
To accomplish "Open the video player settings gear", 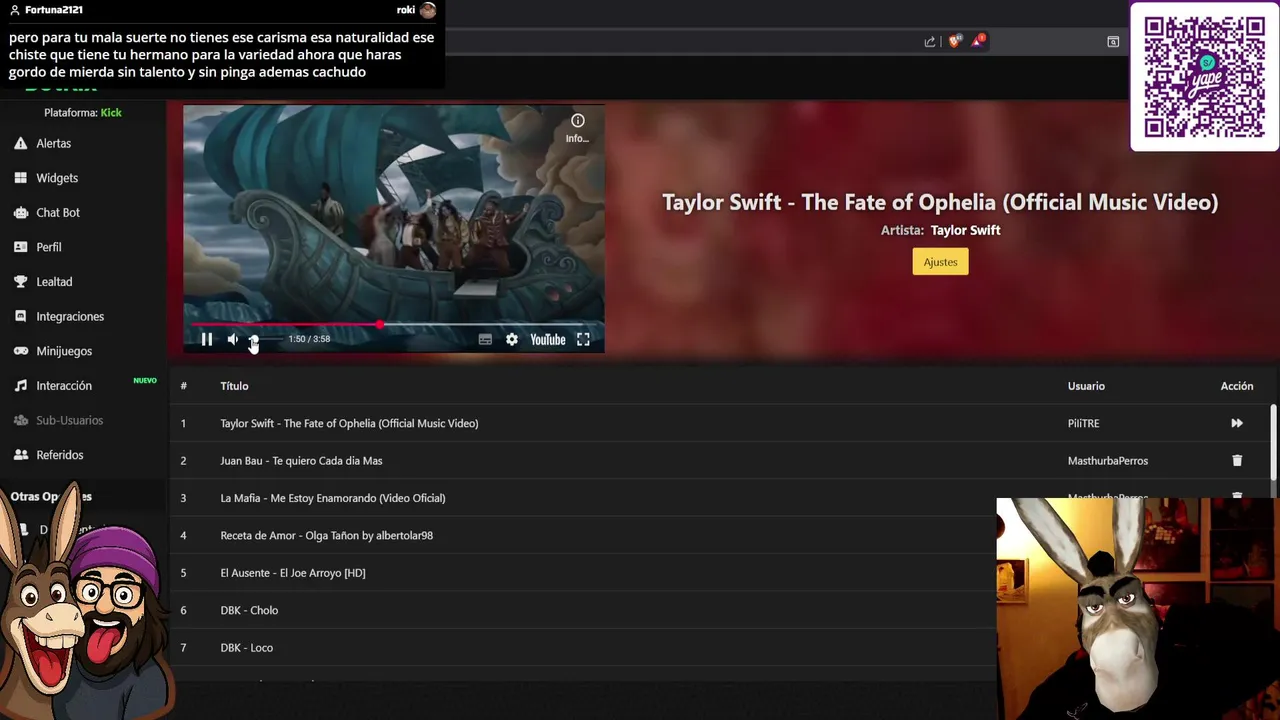I will [512, 340].
